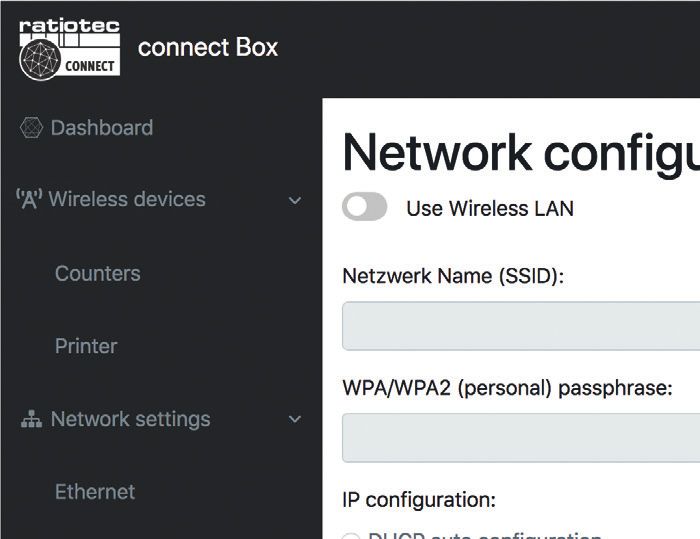Click the Wireless devices menu label
The width and height of the screenshot is (700, 539).
click(x=127, y=199)
